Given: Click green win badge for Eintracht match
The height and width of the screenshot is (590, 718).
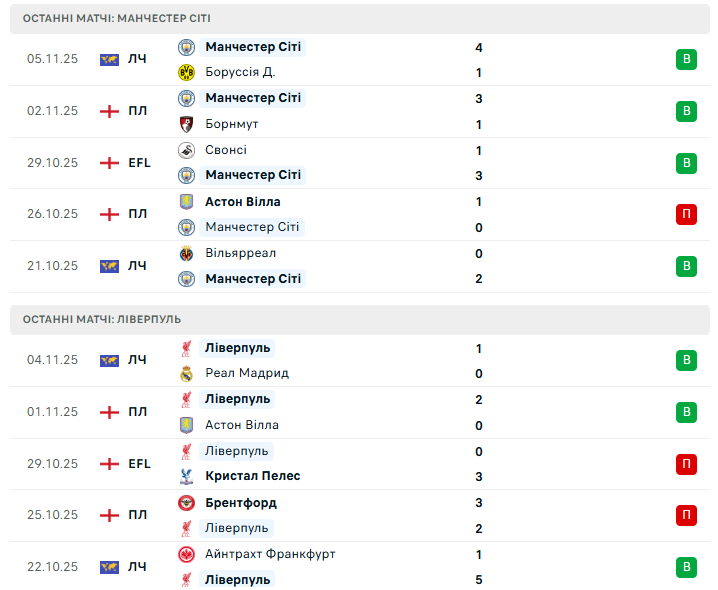Looking at the screenshot, I should 686,567.
